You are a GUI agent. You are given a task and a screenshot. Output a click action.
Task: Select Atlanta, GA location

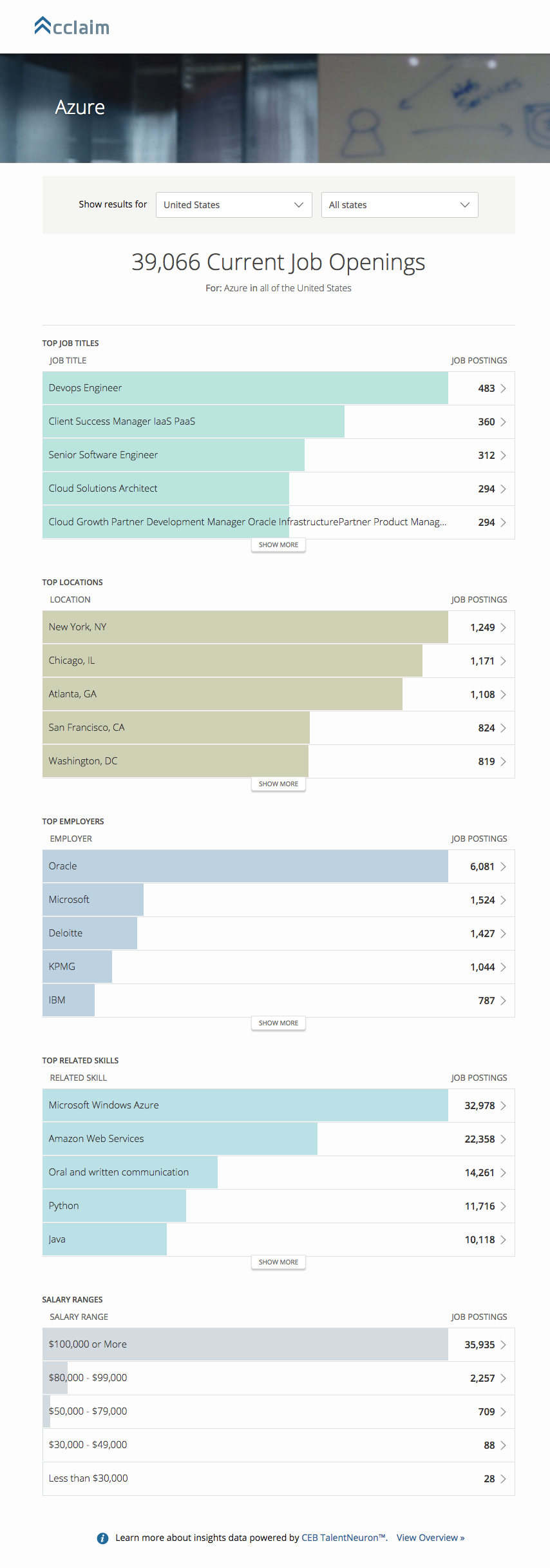72,694
